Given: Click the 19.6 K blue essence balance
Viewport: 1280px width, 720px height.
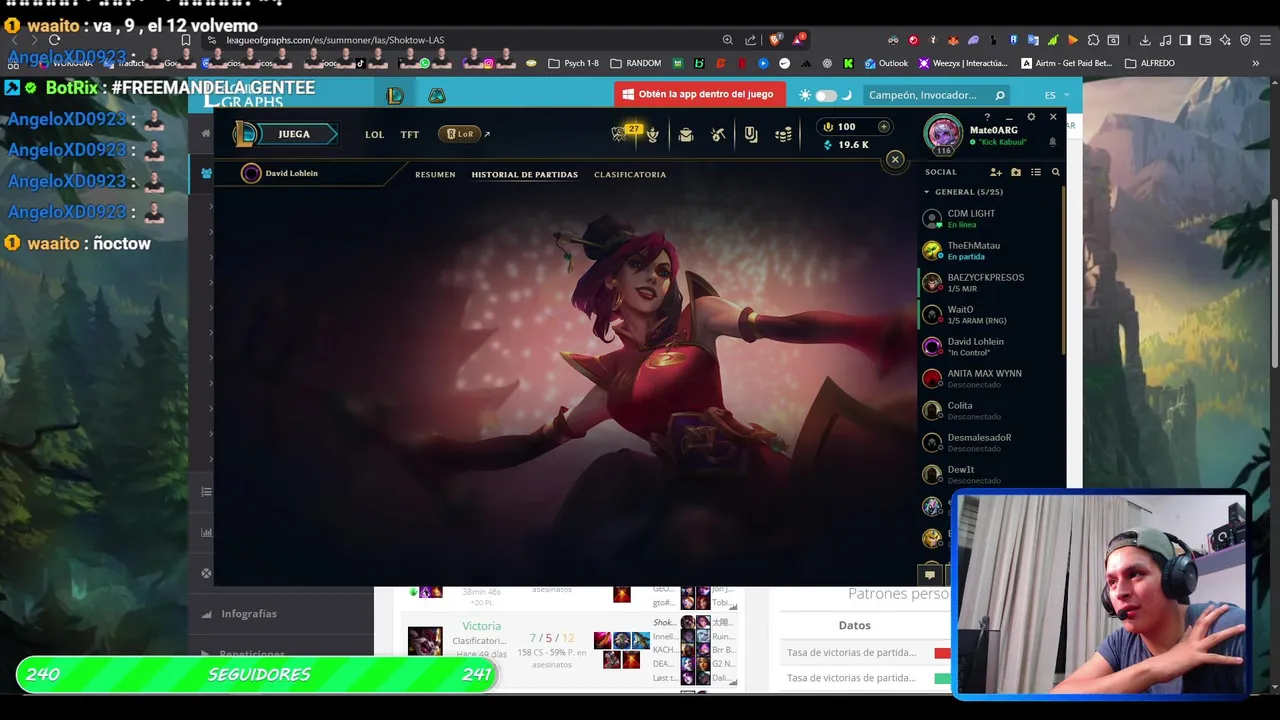Looking at the screenshot, I should [x=846, y=145].
